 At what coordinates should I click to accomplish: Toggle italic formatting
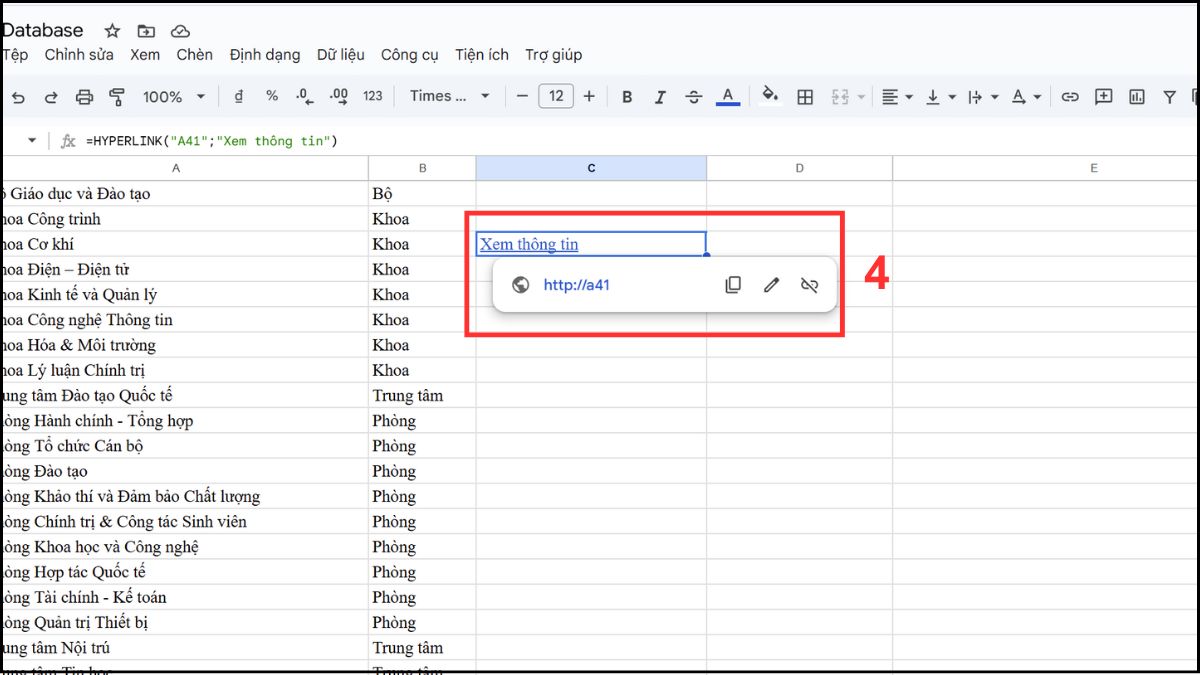point(660,96)
